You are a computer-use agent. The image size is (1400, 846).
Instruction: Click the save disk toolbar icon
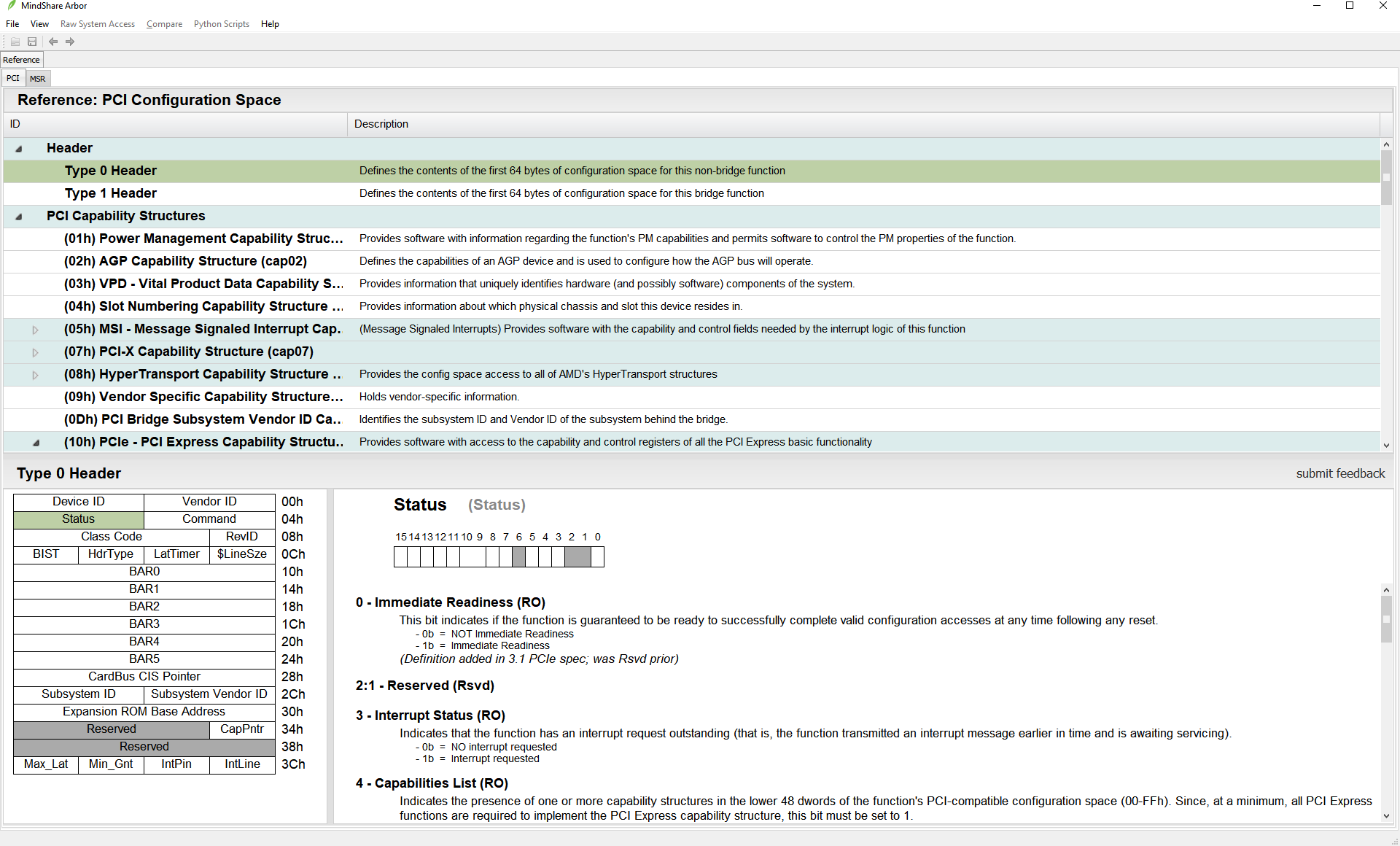(x=32, y=42)
